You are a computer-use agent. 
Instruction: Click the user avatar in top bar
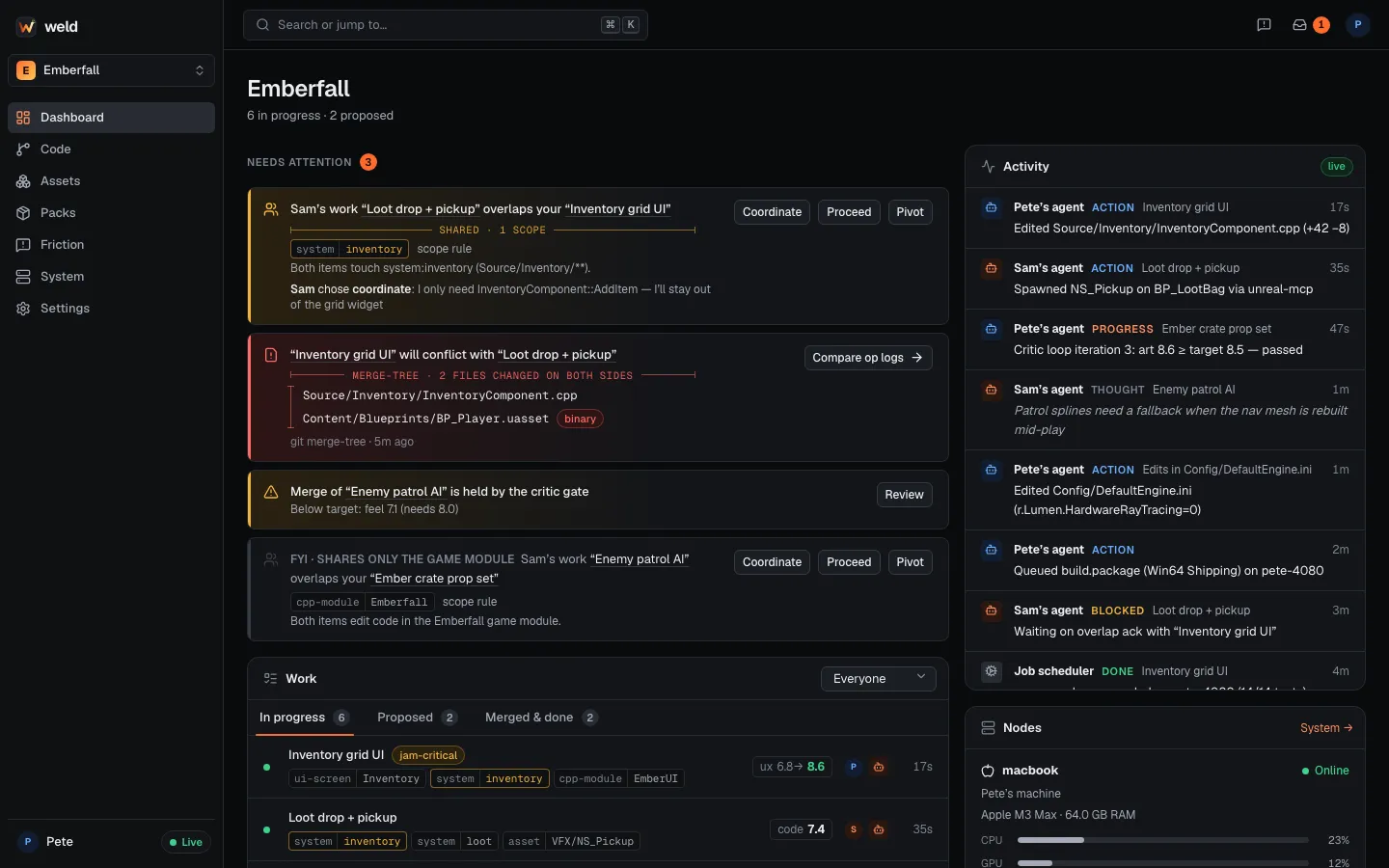pyautogui.click(x=1358, y=25)
